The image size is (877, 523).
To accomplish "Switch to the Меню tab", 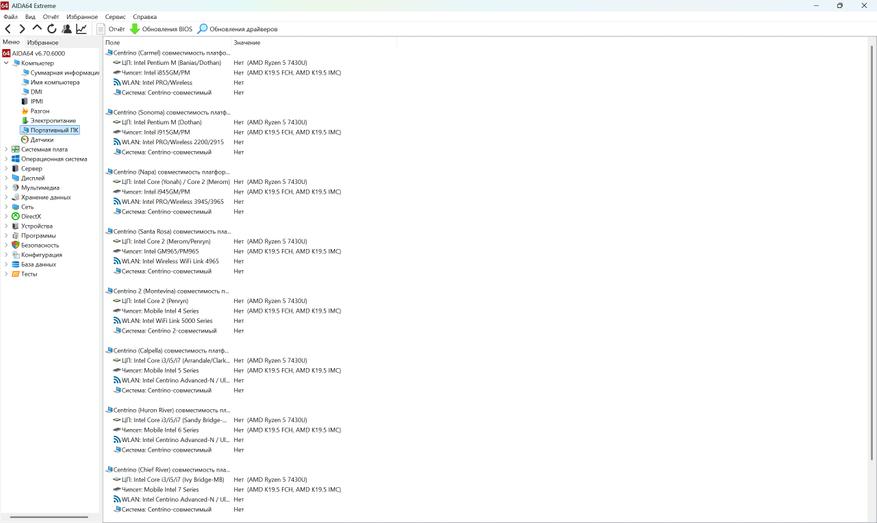I will click(x=11, y=43).
